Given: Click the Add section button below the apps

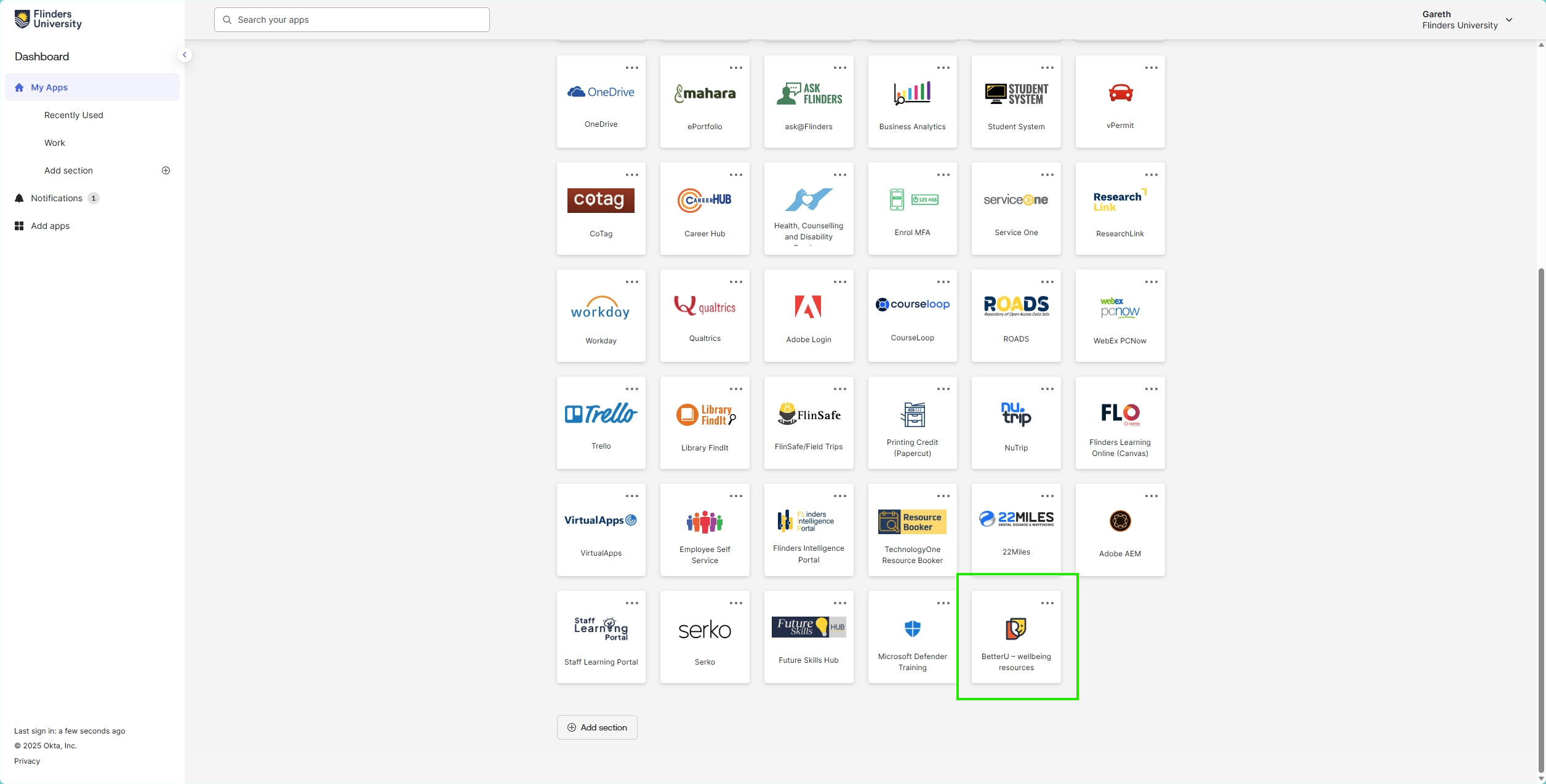Looking at the screenshot, I should coord(596,727).
